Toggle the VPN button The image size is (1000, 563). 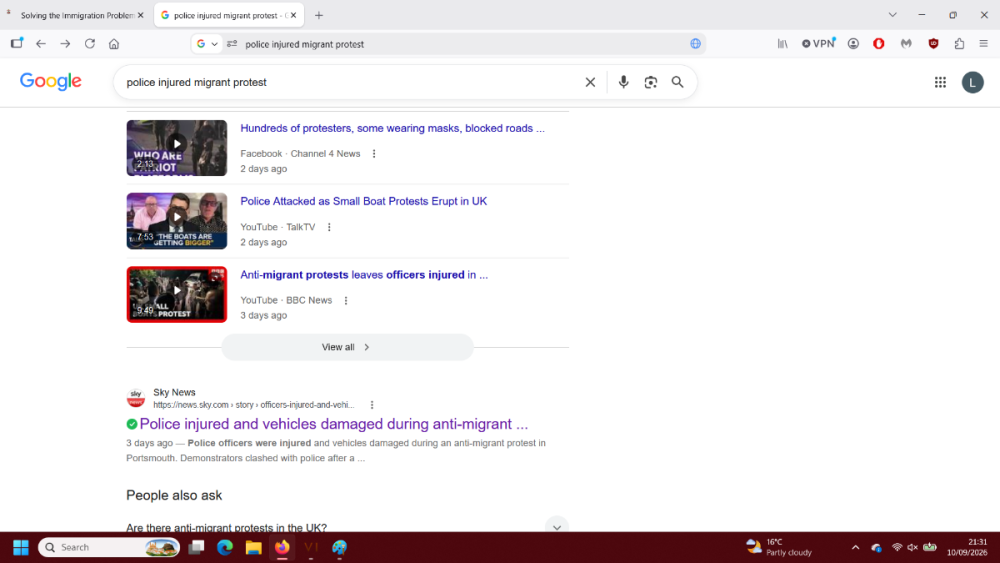(x=818, y=43)
